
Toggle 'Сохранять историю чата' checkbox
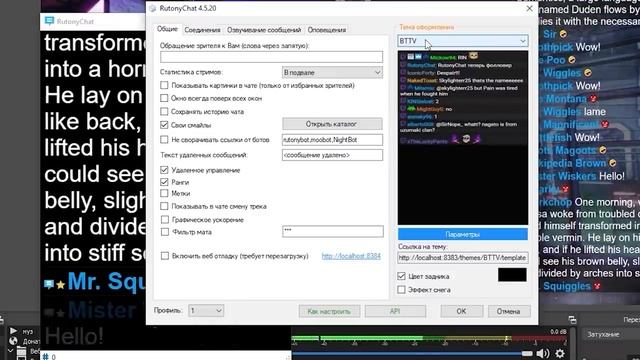164,111
